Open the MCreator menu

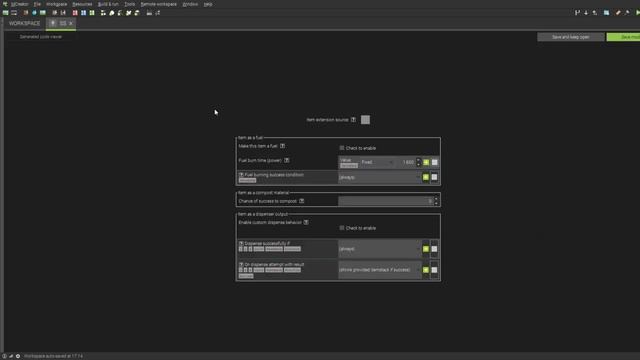click(20, 4)
